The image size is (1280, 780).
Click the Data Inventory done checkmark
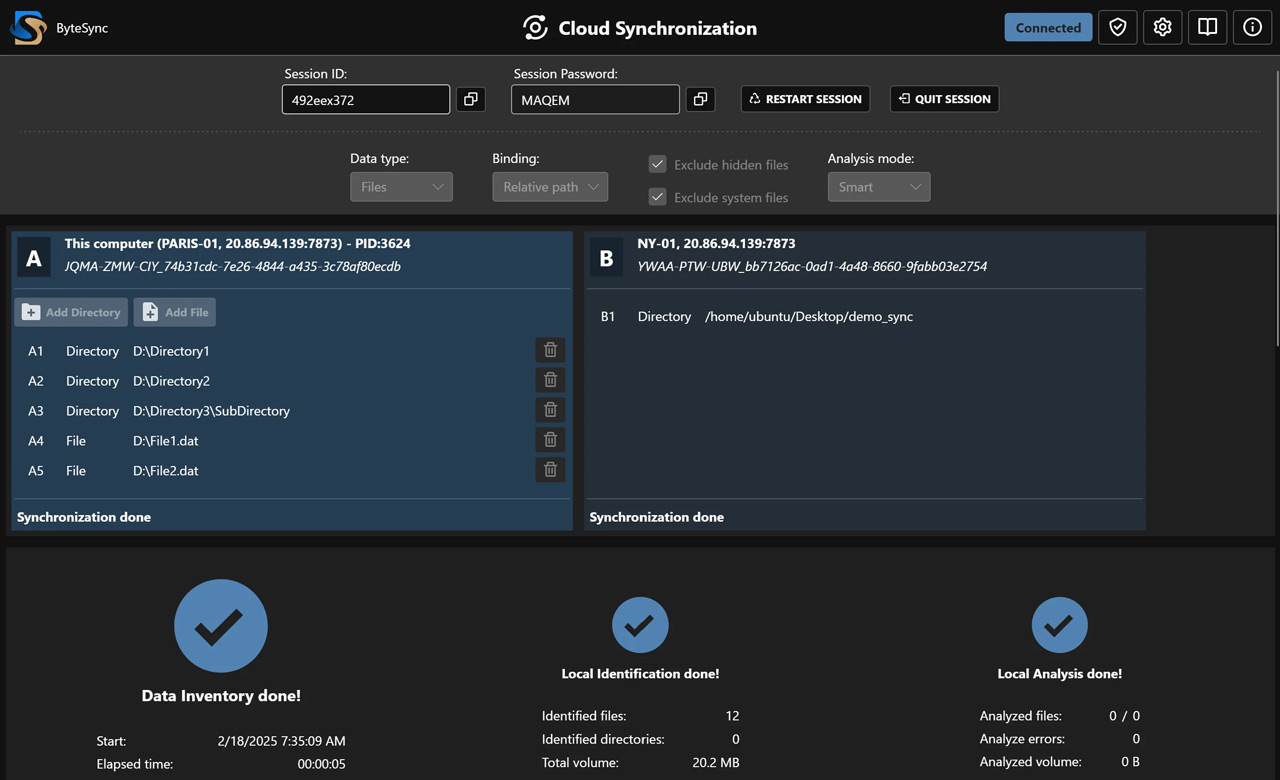[221, 626]
